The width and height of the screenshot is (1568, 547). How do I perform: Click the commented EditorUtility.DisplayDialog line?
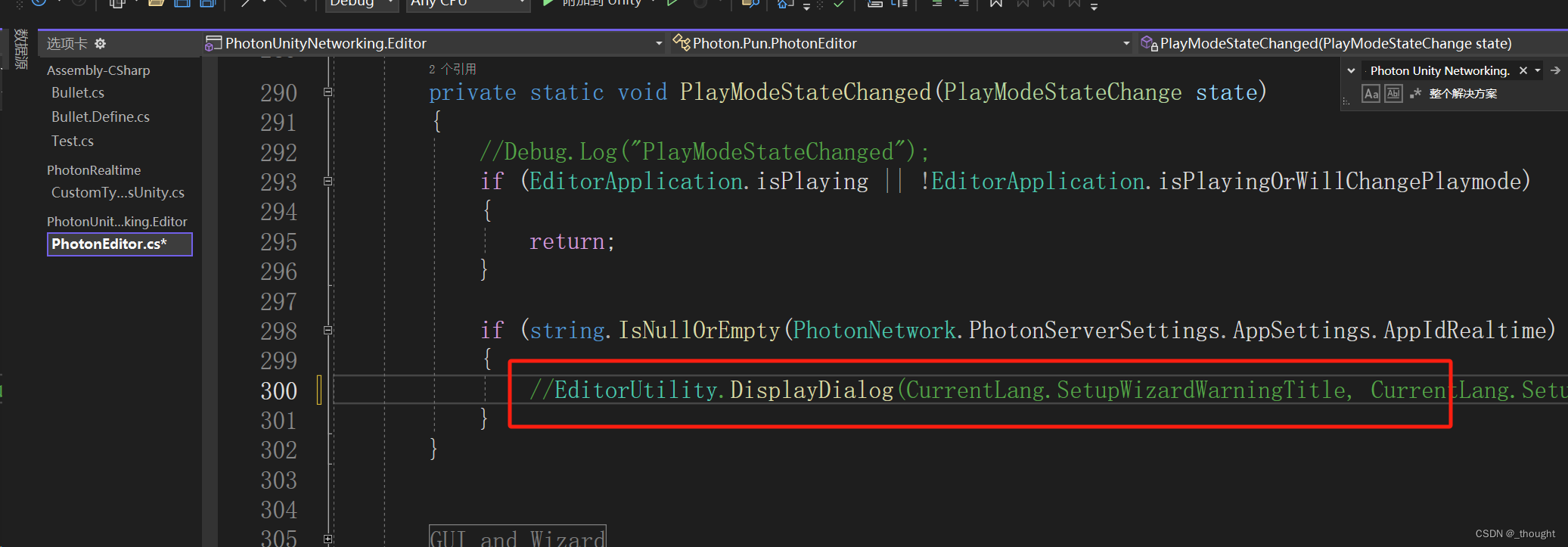[x=1048, y=390]
